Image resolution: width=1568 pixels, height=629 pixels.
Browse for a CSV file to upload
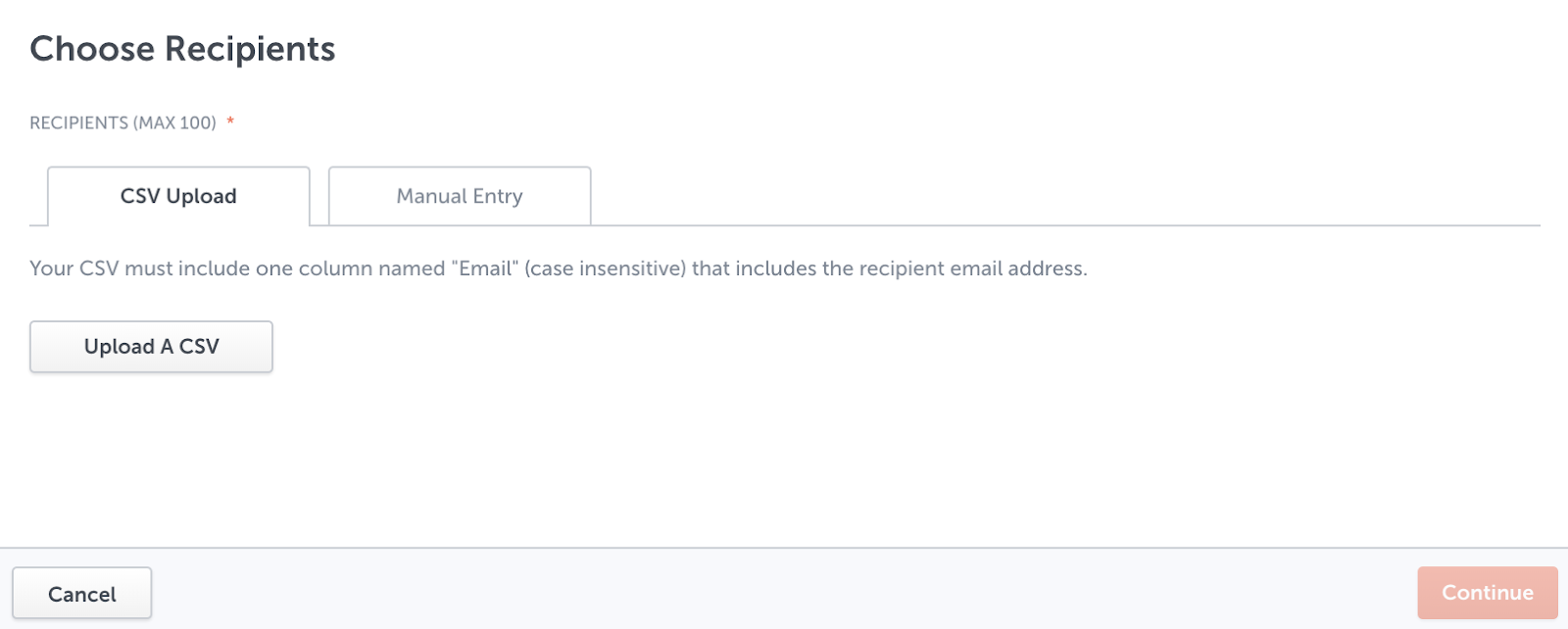click(x=151, y=347)
